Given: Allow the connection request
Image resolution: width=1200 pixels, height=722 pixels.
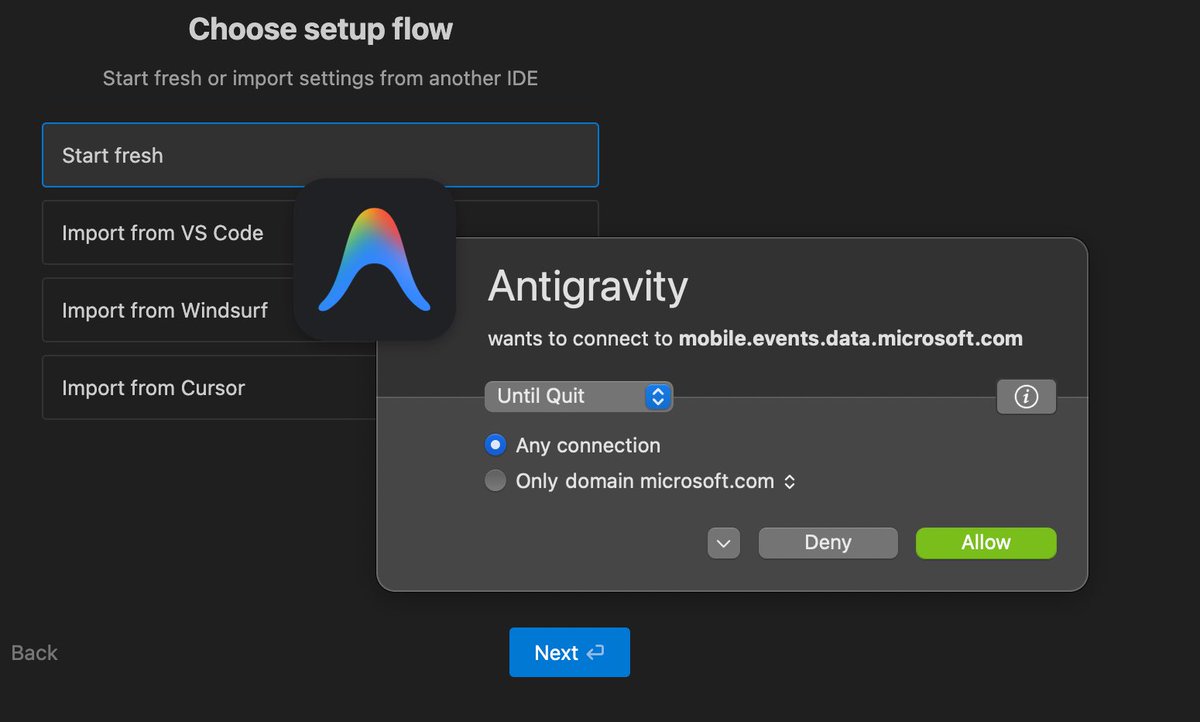Looking at the screenshot, I should [x=986, y=543].
